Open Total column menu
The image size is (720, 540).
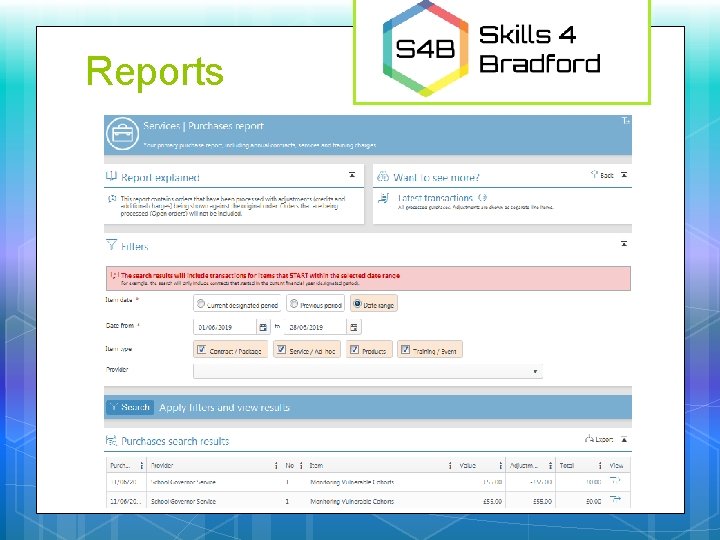[600, 465]
